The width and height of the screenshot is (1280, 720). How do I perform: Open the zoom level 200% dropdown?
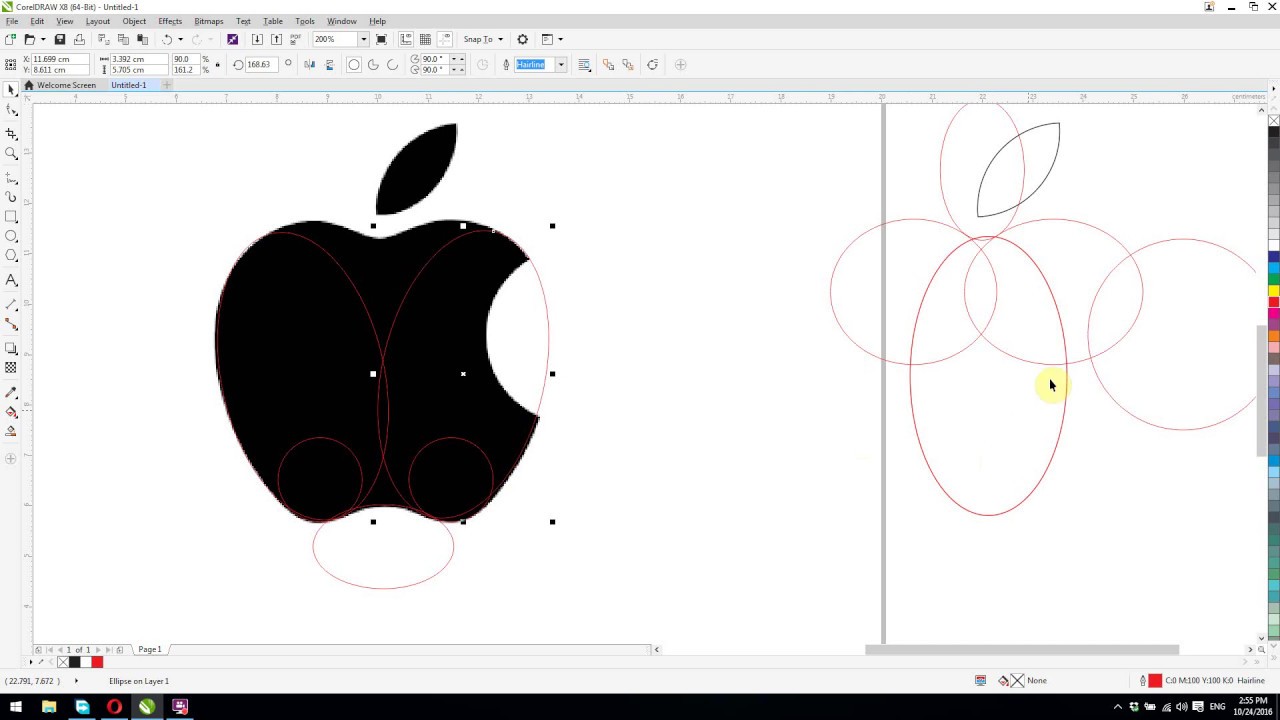[x=364, y=39]
